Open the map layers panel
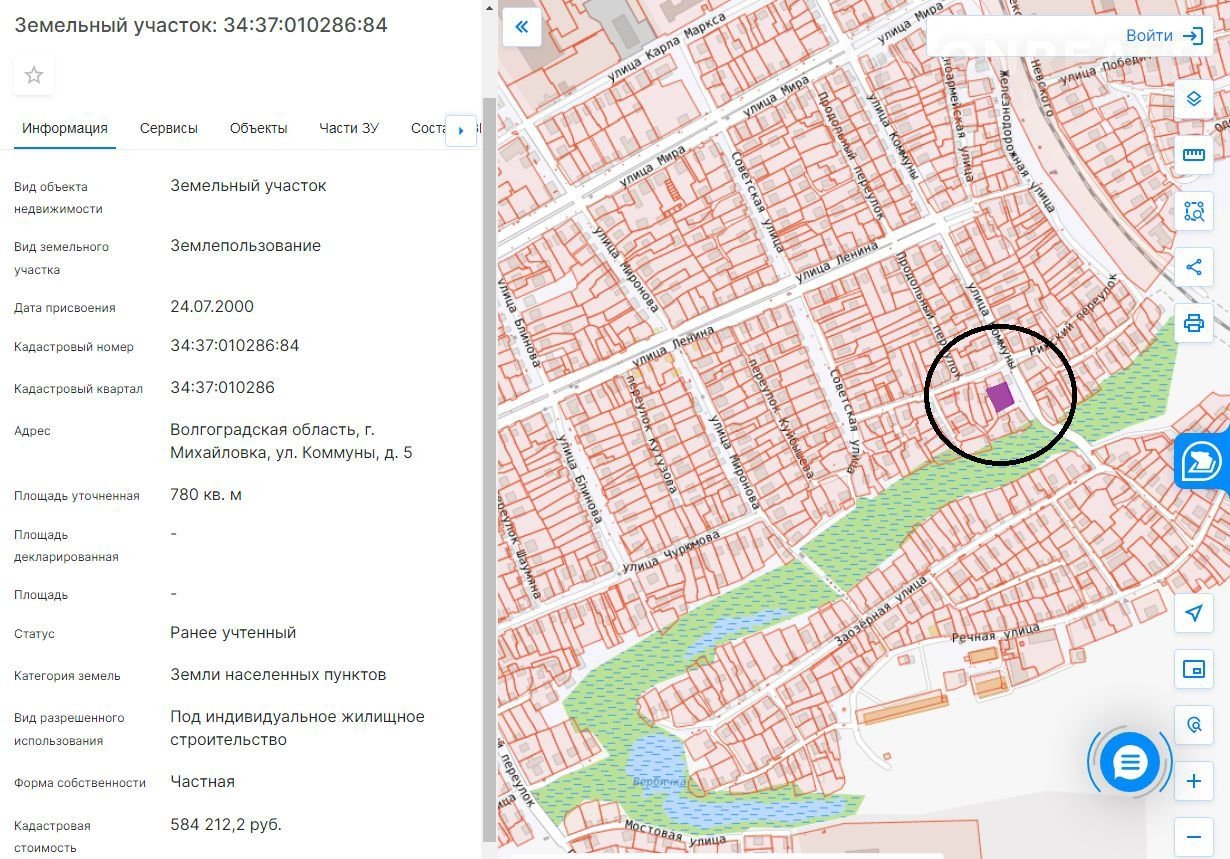The width and height of the screenshot is (1230, 859). (1193, 99)
